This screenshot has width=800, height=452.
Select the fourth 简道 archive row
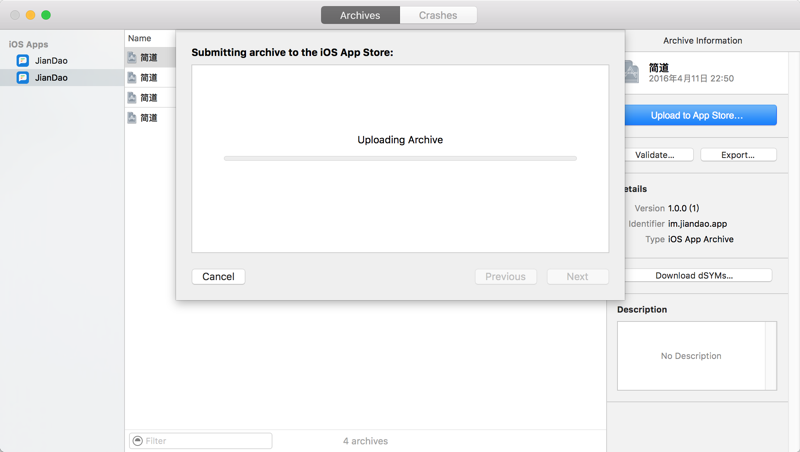[x=151, y=118]
